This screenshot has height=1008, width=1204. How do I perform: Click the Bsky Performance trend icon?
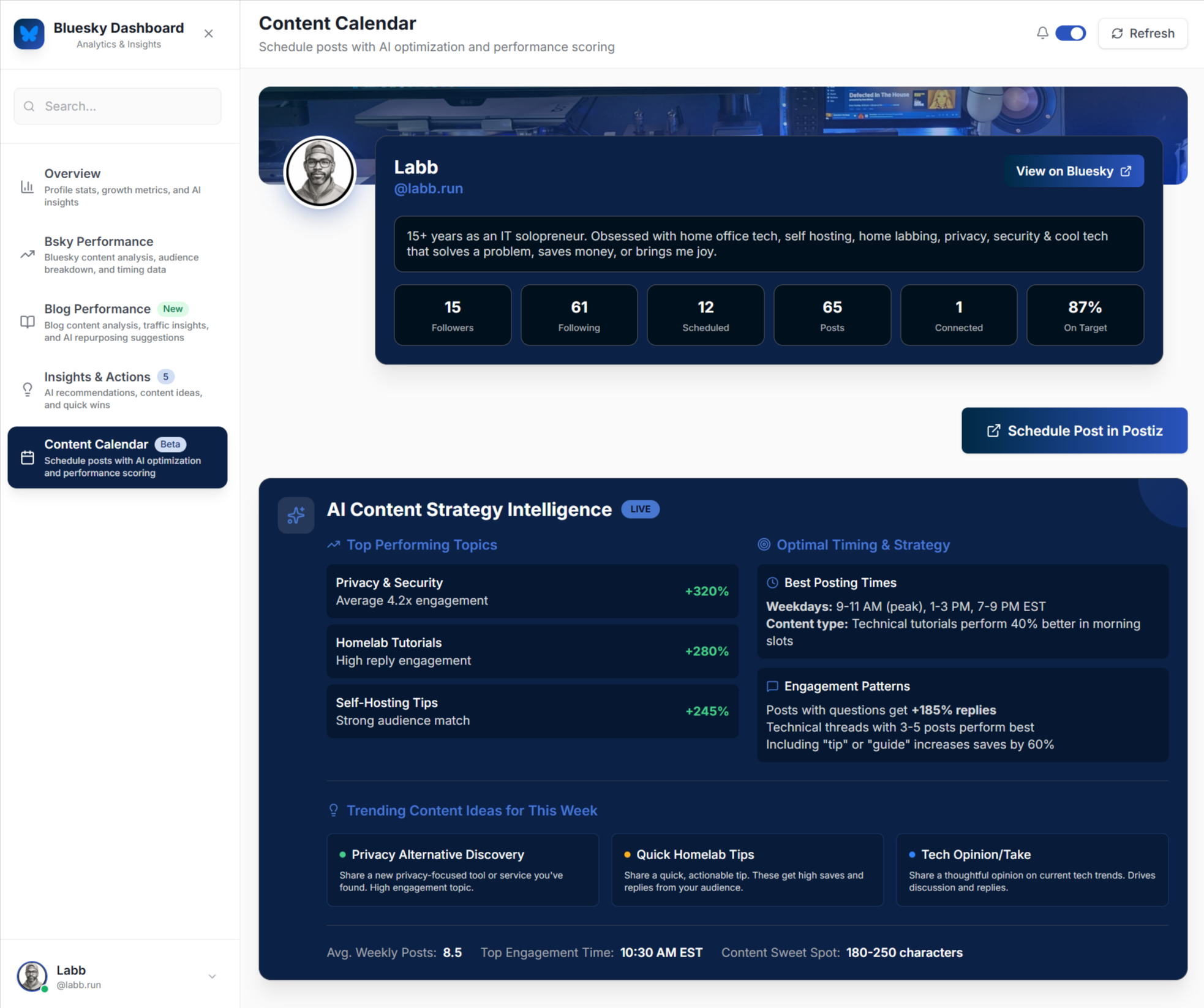click(x=28, y=255)
